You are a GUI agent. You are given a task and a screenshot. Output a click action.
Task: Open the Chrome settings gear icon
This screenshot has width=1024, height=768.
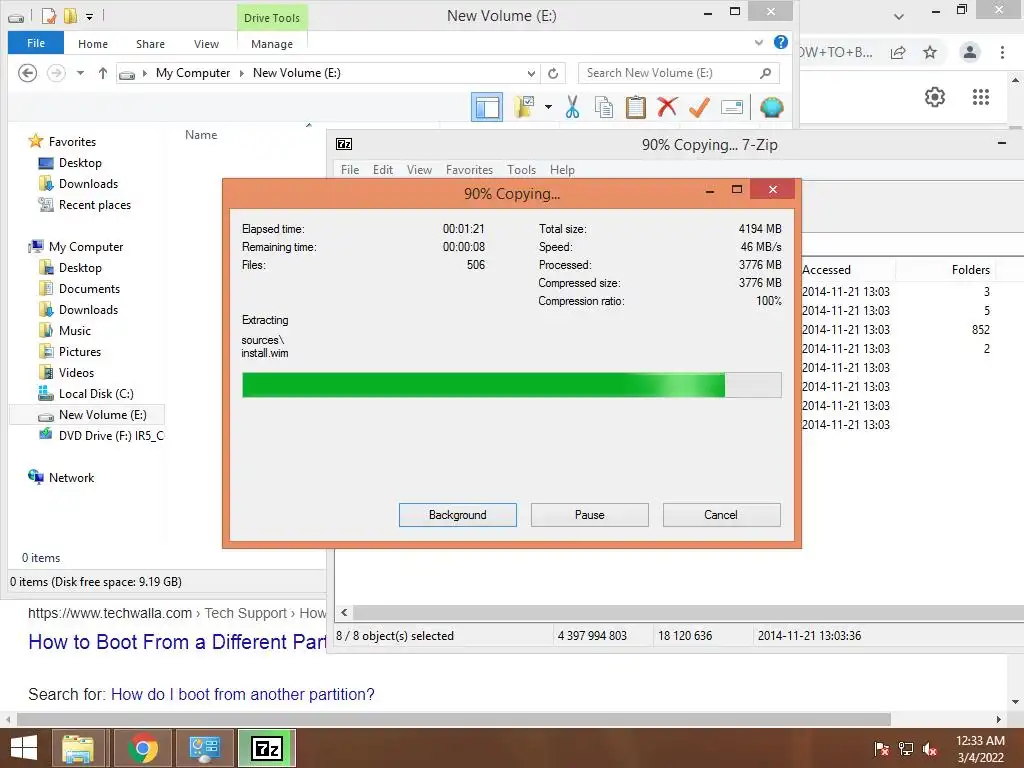tap(935, 97)
